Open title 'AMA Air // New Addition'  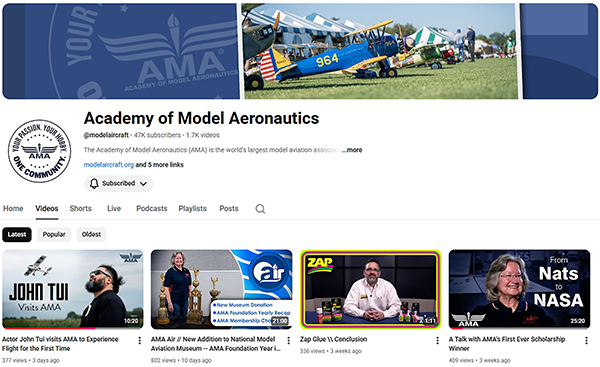point(216,344)
